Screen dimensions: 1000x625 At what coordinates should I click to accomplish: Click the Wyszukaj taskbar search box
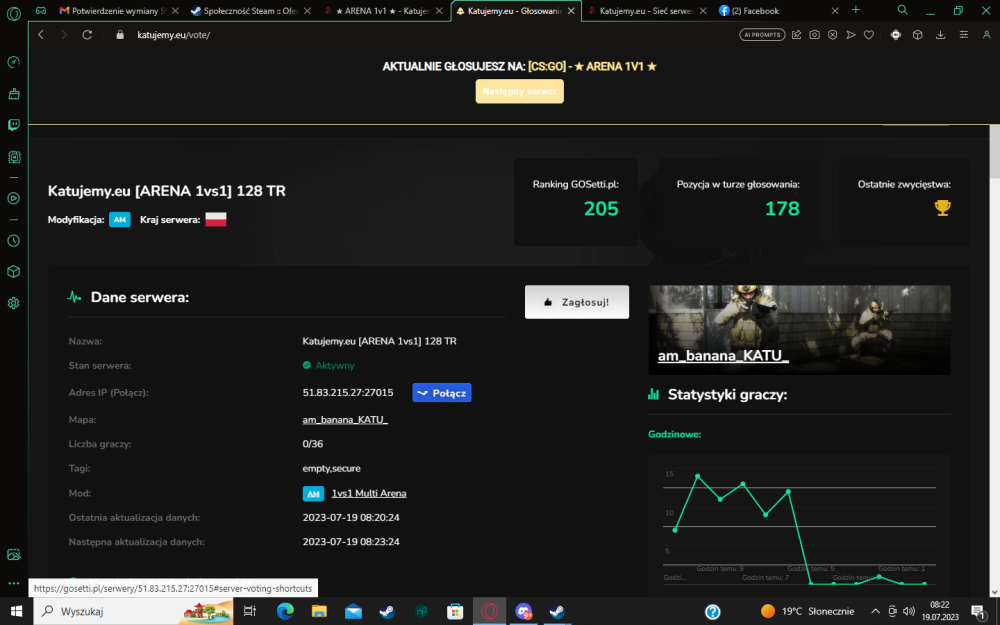click(x=131, y=611)
